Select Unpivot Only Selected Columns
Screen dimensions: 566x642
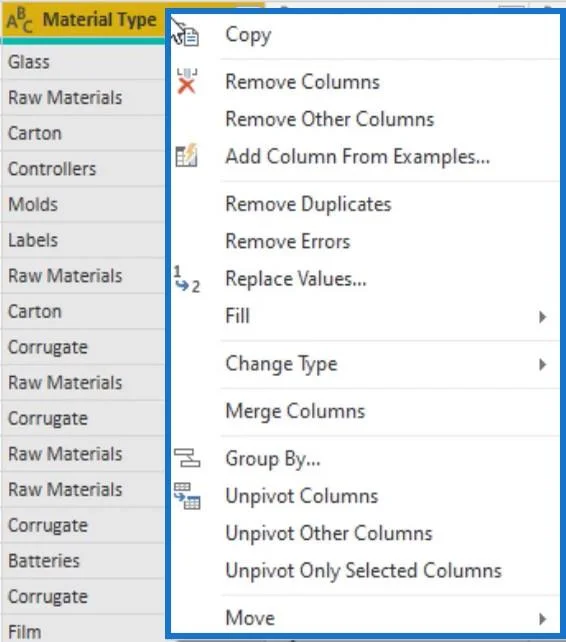363,571
